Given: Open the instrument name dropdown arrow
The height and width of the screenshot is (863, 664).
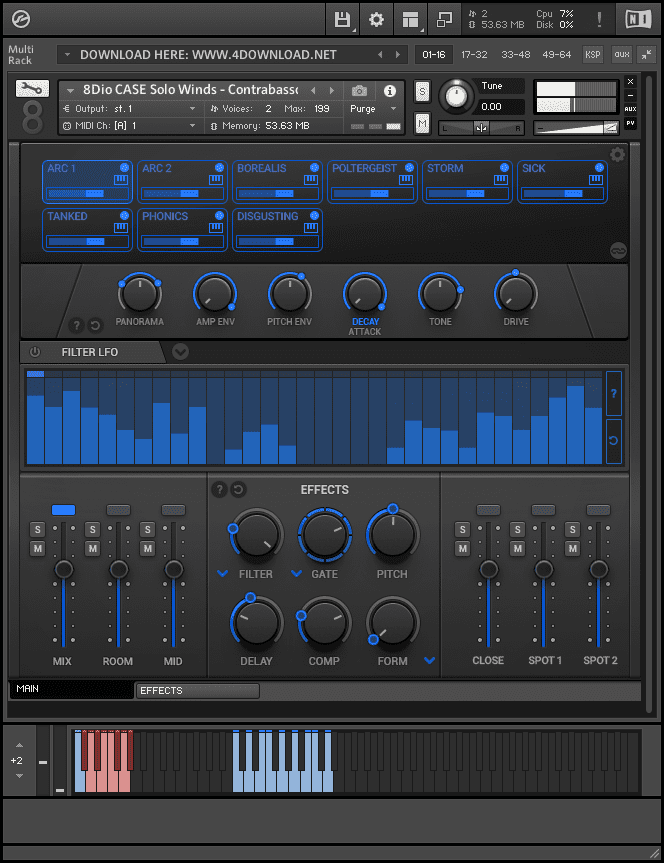Looking at the screenshot, I should click(70, 90).
